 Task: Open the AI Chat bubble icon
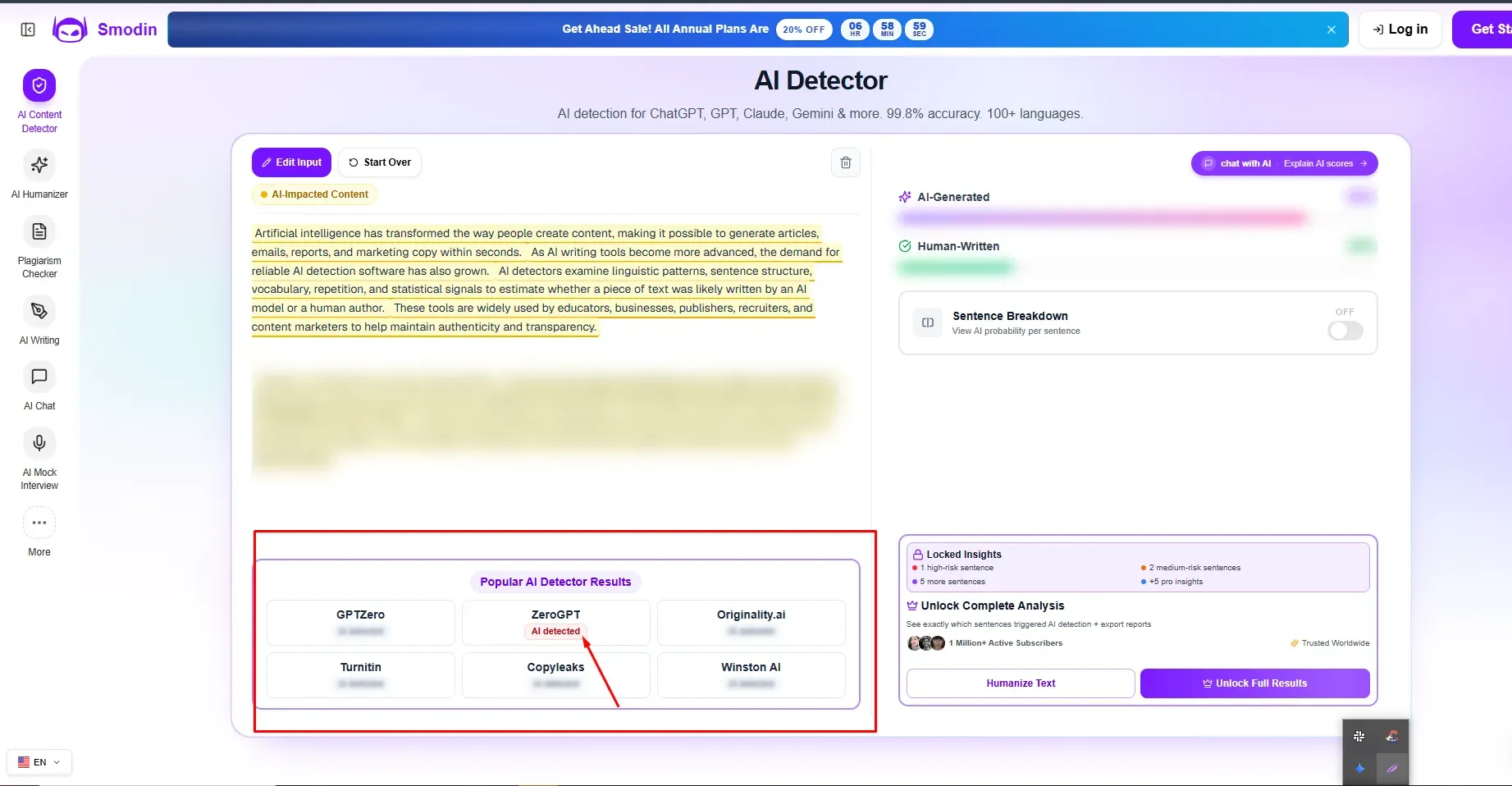tap(39, 377)
